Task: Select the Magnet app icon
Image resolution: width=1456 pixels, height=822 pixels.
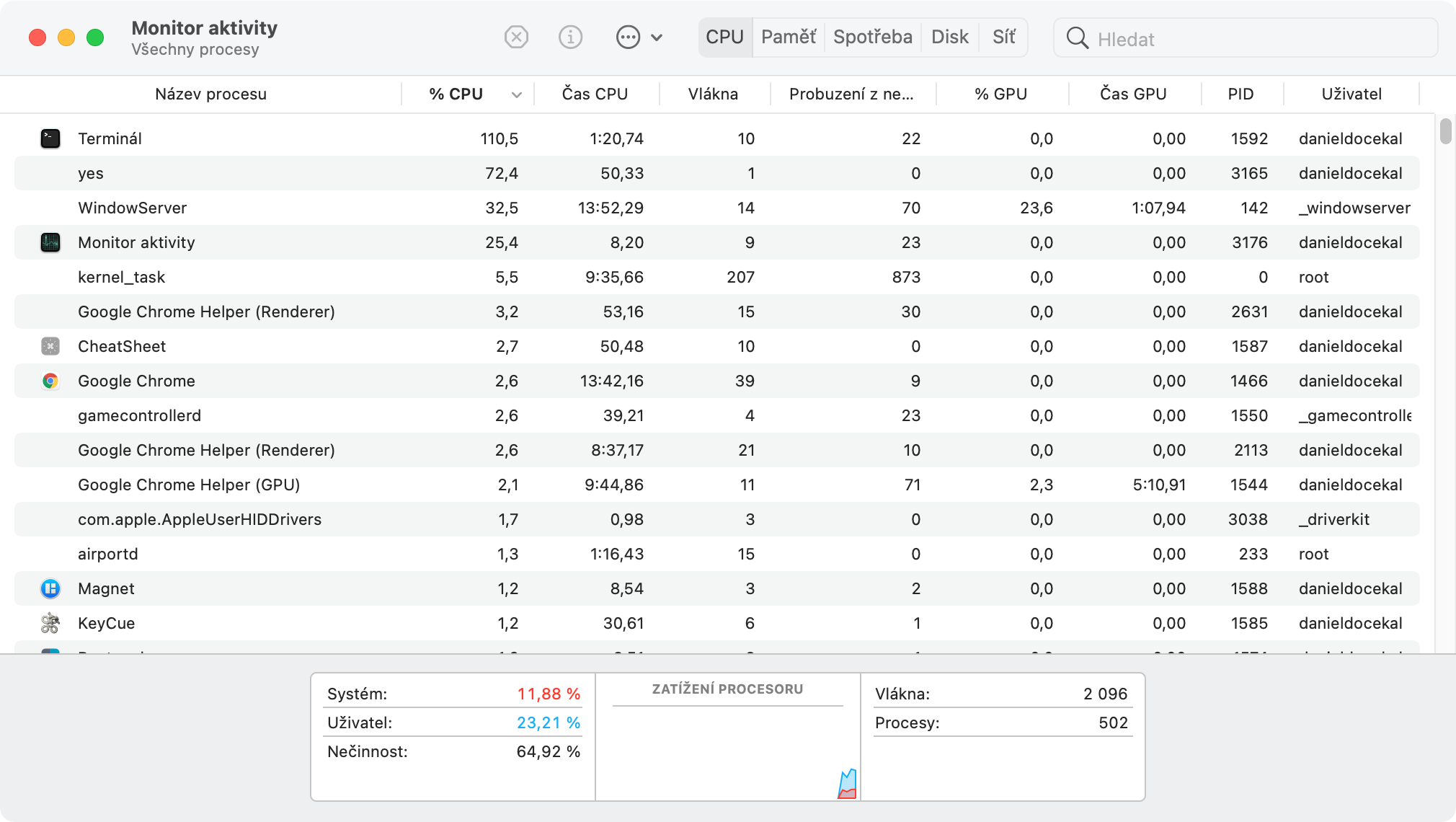Action: point(50,588)
